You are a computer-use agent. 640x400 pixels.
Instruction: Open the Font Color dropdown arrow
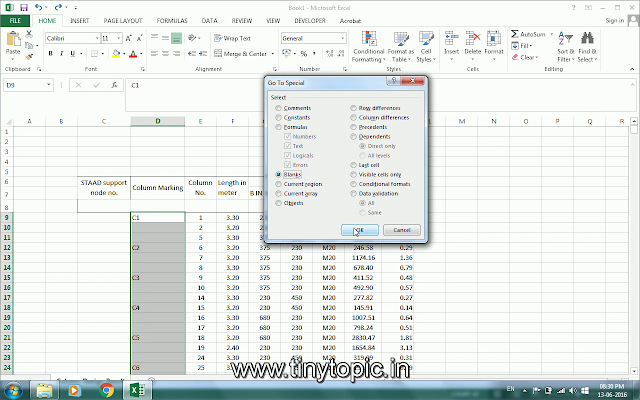(x=141, y=53)
